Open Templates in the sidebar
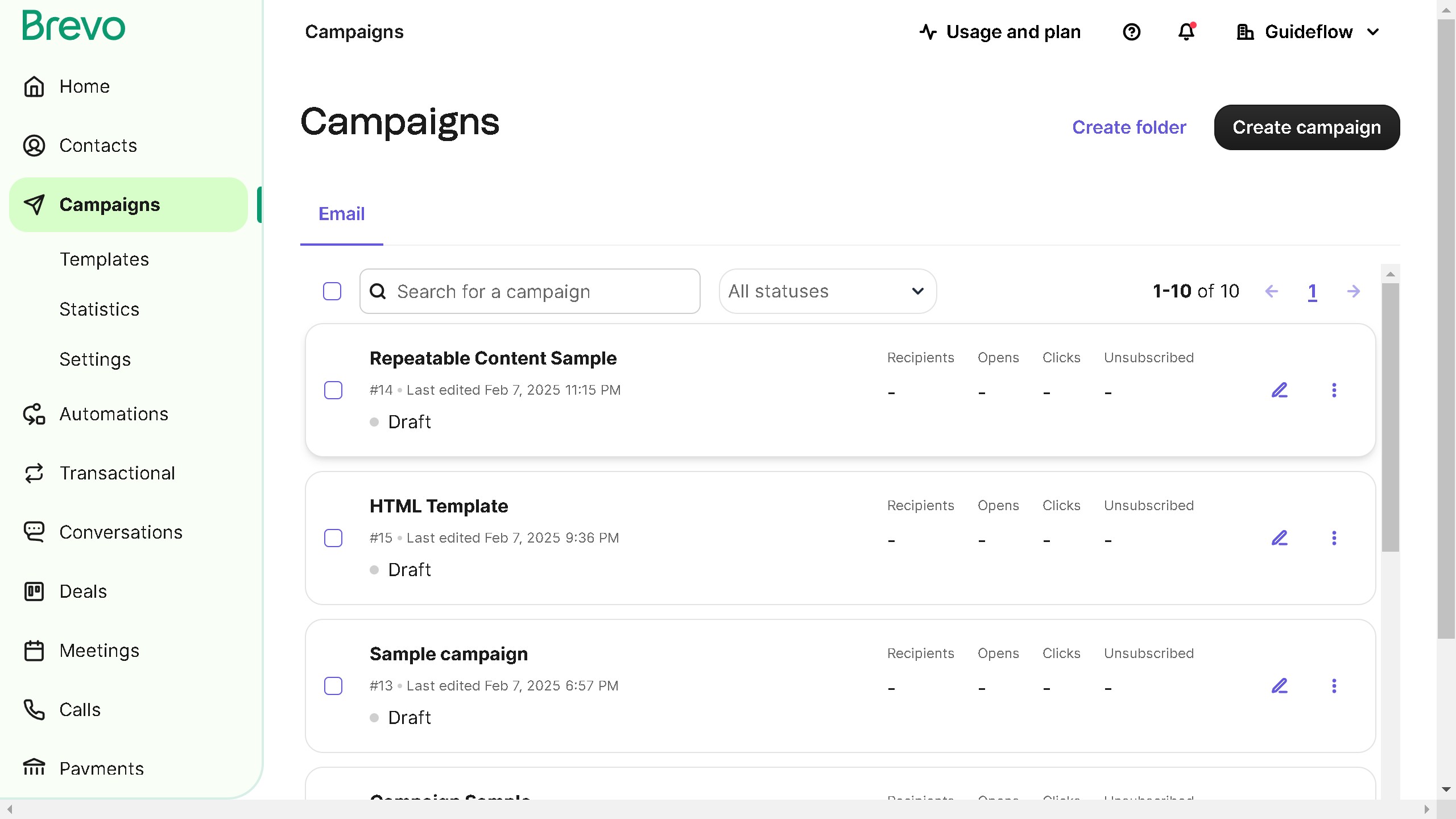 104,259
